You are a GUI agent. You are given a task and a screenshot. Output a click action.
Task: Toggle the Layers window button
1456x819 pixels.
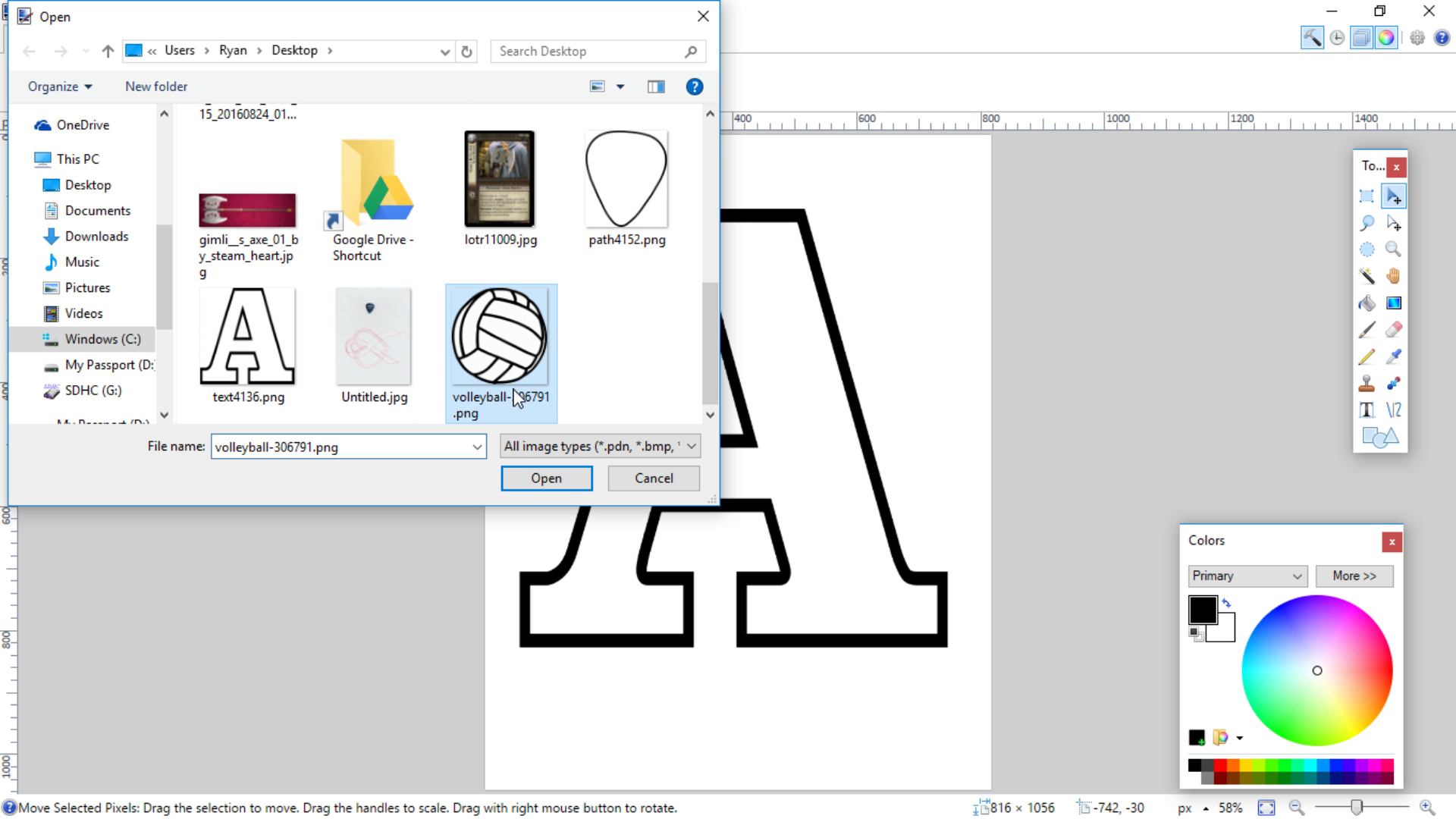click(1362, 38)
